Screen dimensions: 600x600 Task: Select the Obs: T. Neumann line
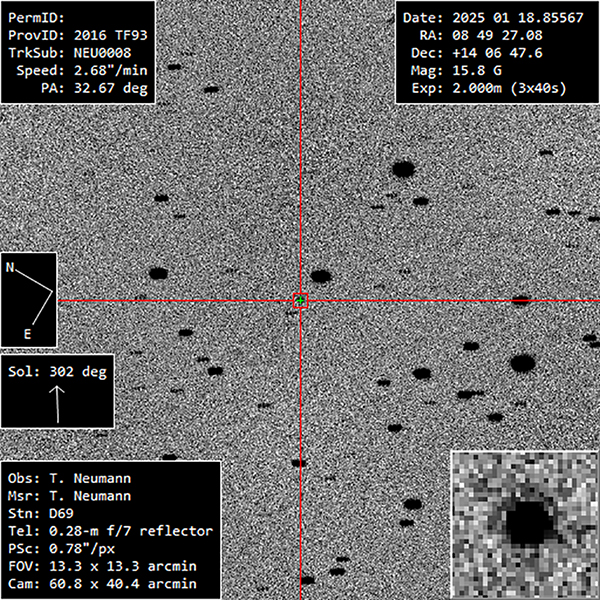pyautogui.click(x=69, y=478)
